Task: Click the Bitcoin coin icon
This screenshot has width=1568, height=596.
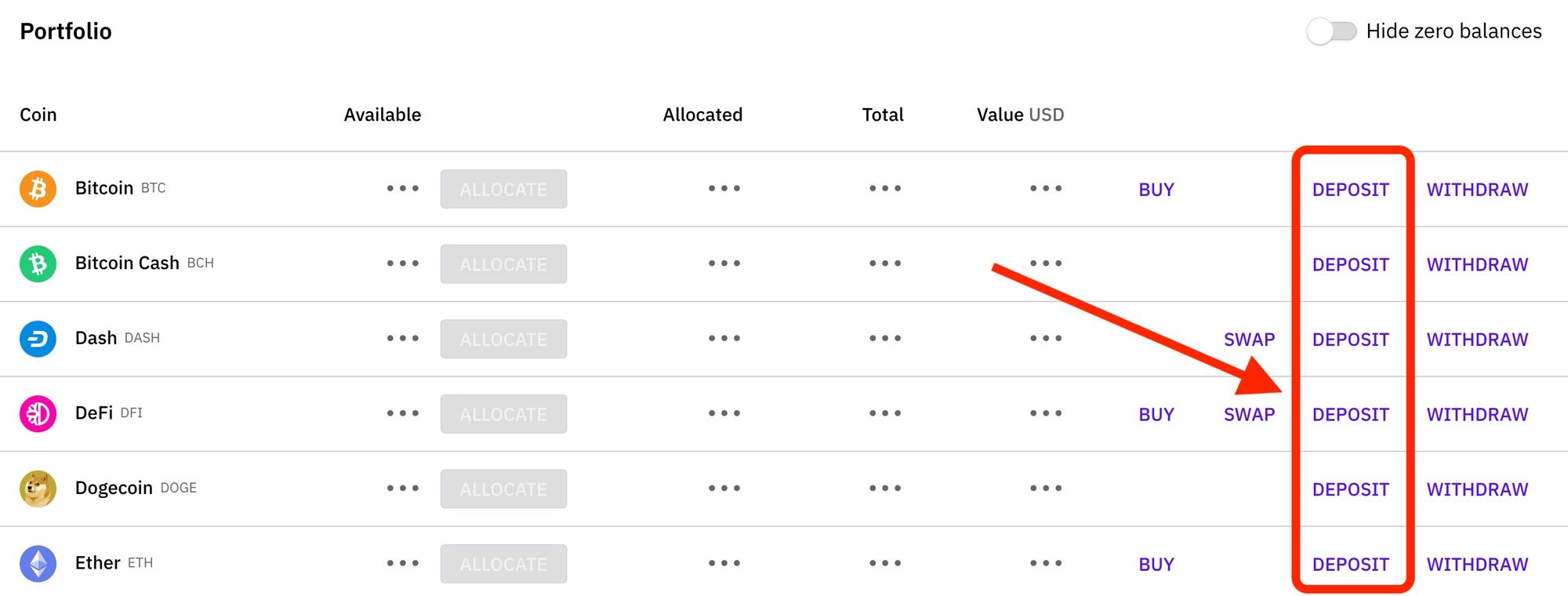Action: [38, 189]
